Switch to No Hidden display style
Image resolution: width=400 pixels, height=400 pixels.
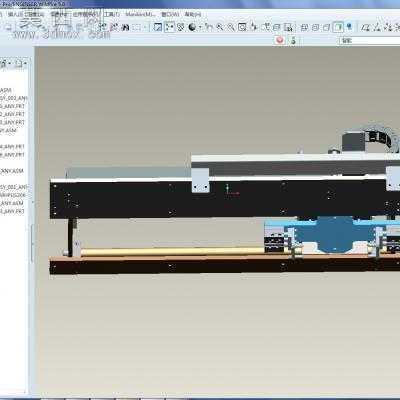326,27
